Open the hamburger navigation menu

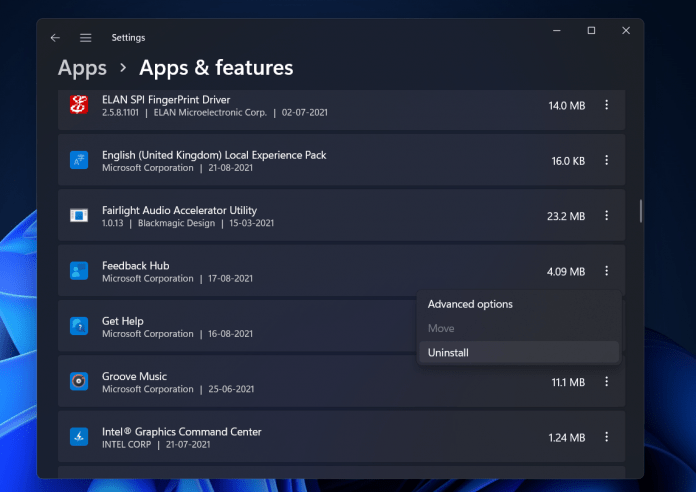[x=86, y=38]
